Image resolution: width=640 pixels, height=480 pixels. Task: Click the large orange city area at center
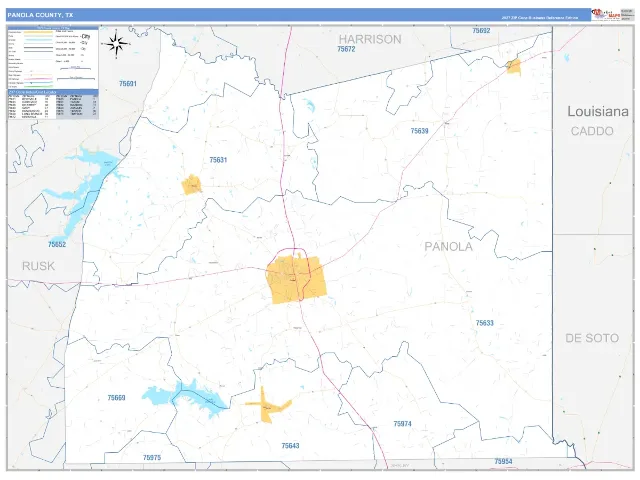(297, 279)
